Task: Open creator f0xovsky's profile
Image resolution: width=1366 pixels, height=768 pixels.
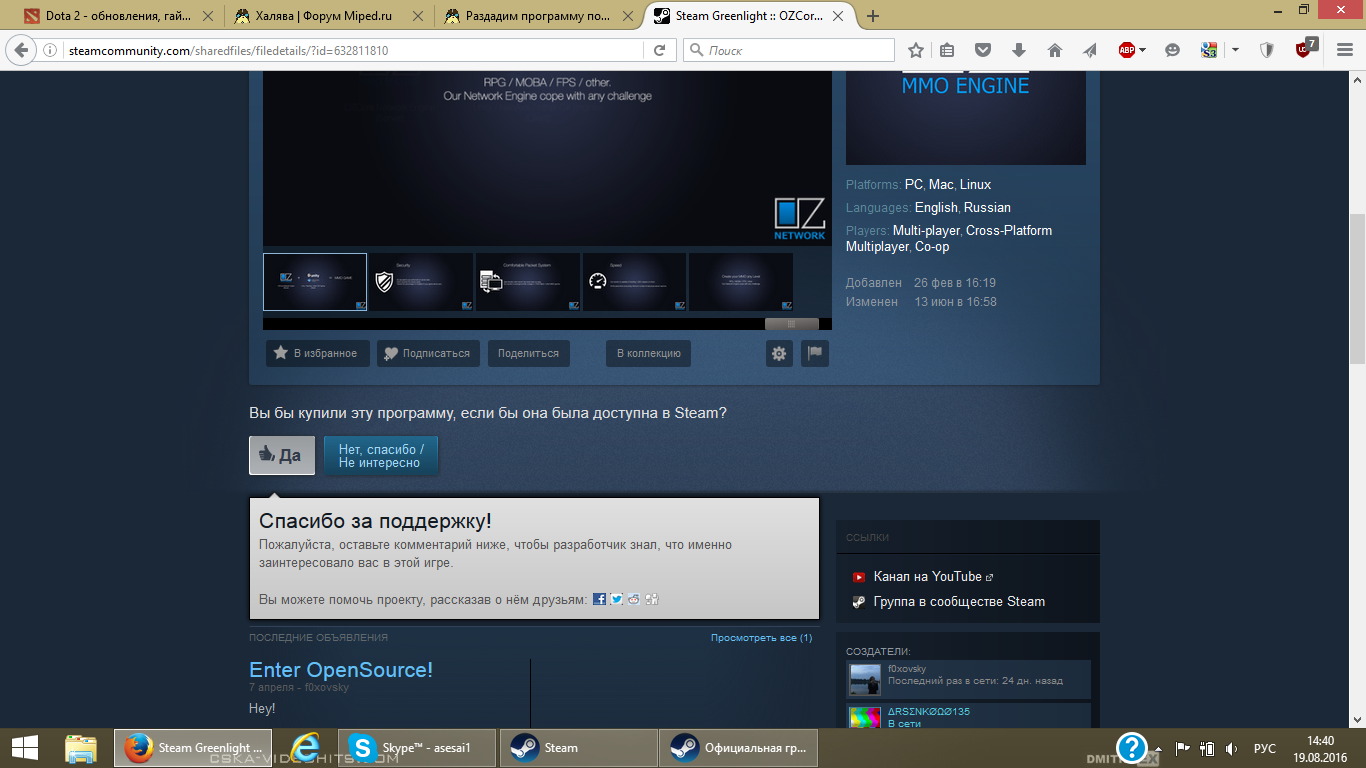Action: click(x=907, y=669)
